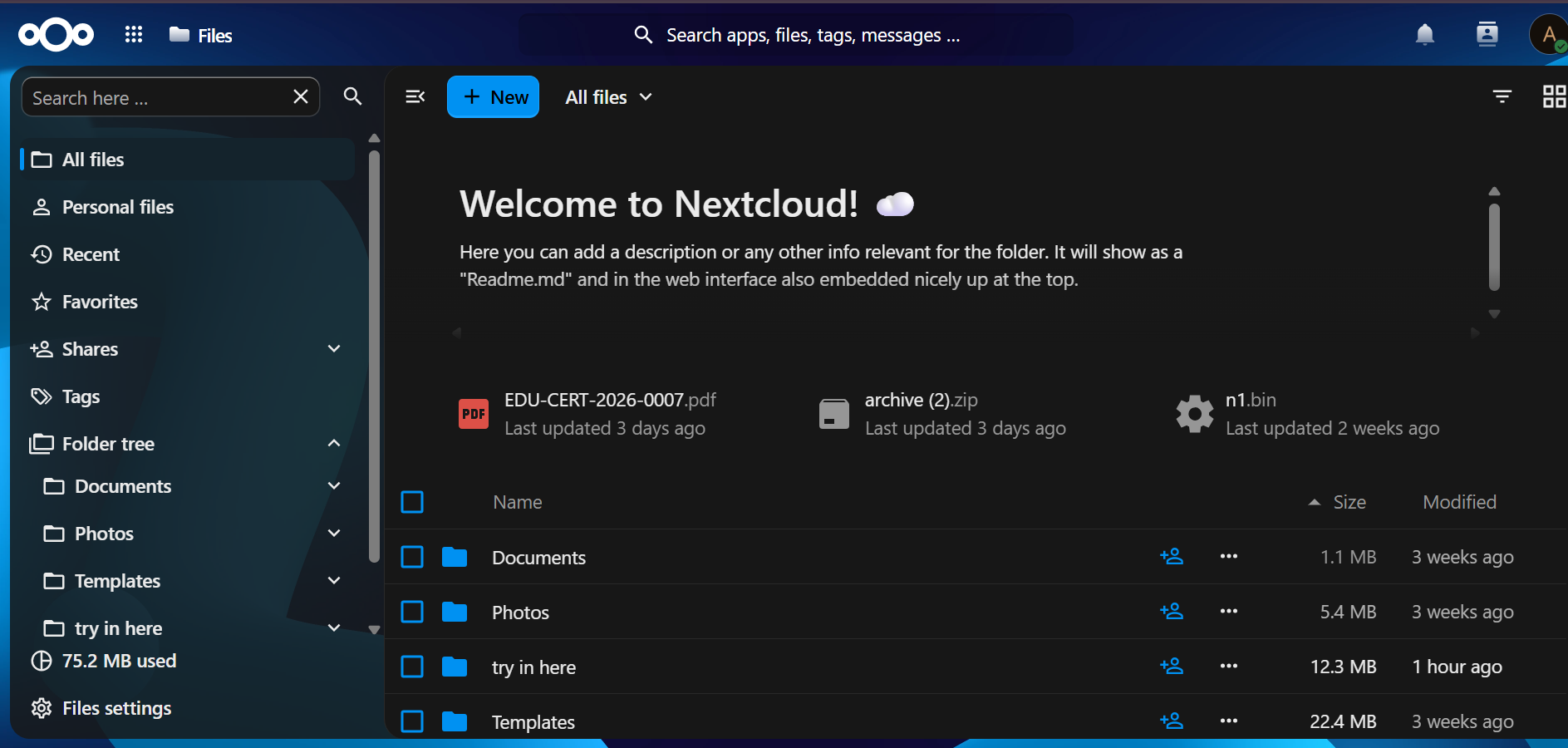
Task: Click the New button
Action: pos(494,97)
